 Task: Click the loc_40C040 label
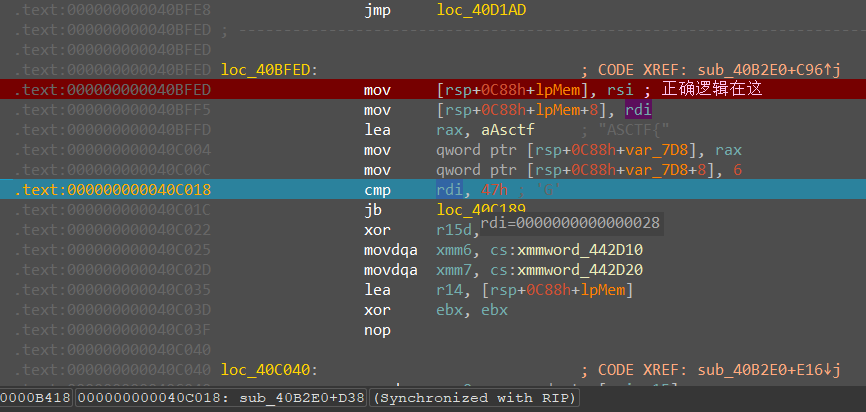(266, 370)
